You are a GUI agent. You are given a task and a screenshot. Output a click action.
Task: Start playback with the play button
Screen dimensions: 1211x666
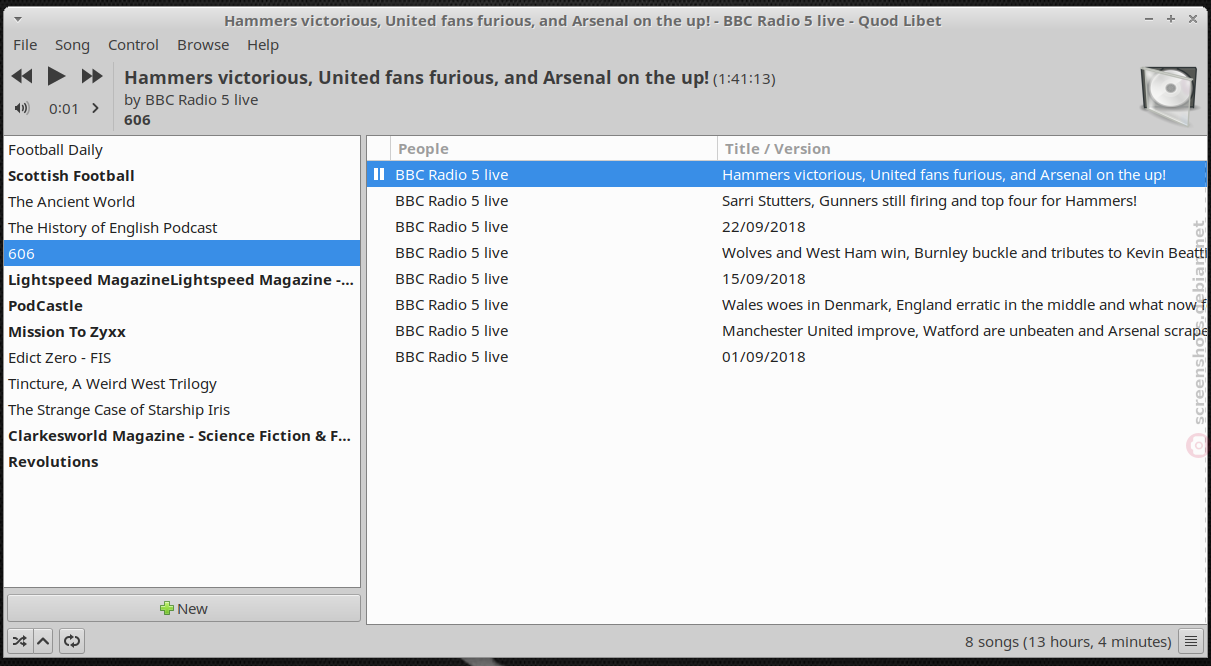coord(57,76)
